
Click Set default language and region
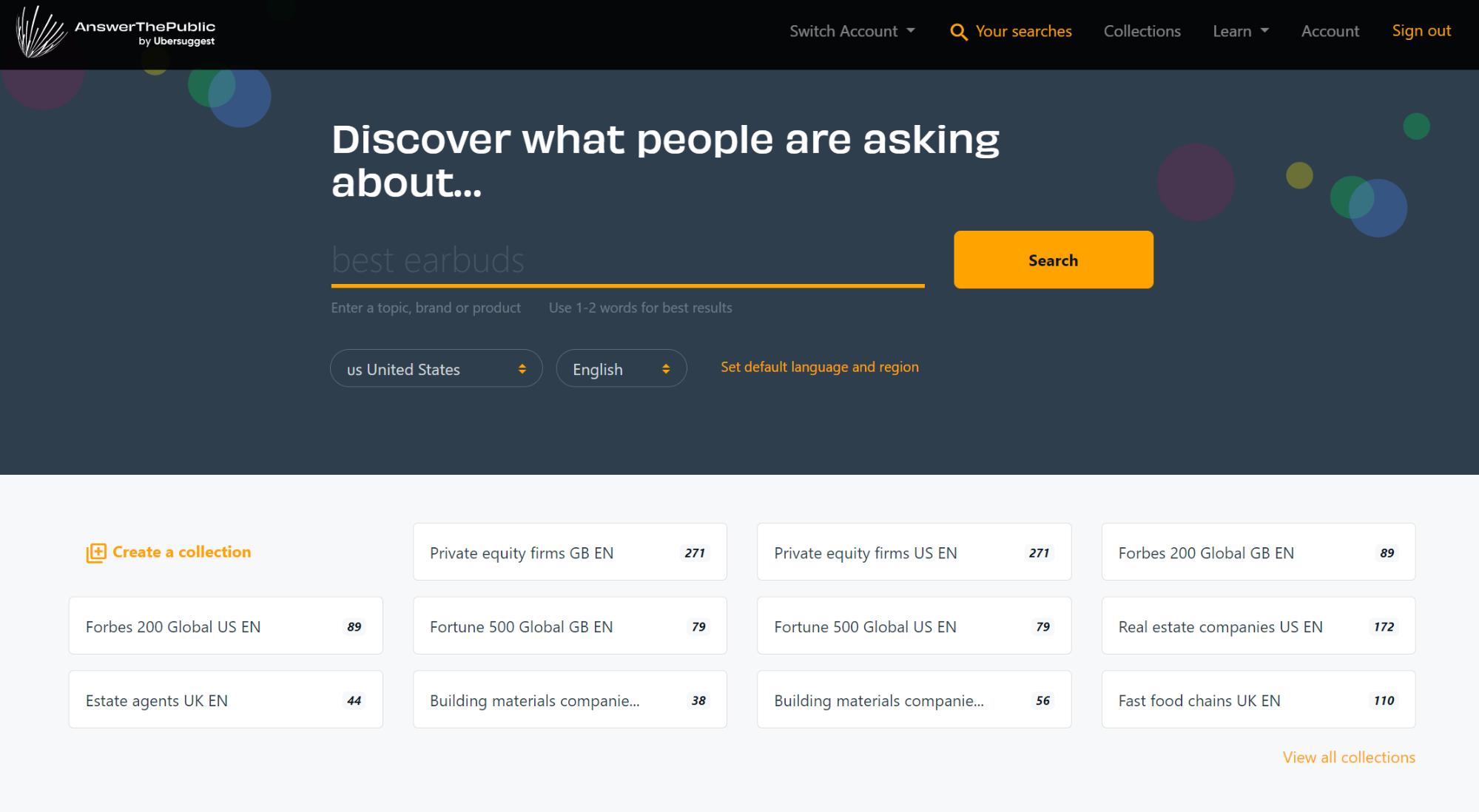[819, 367]
